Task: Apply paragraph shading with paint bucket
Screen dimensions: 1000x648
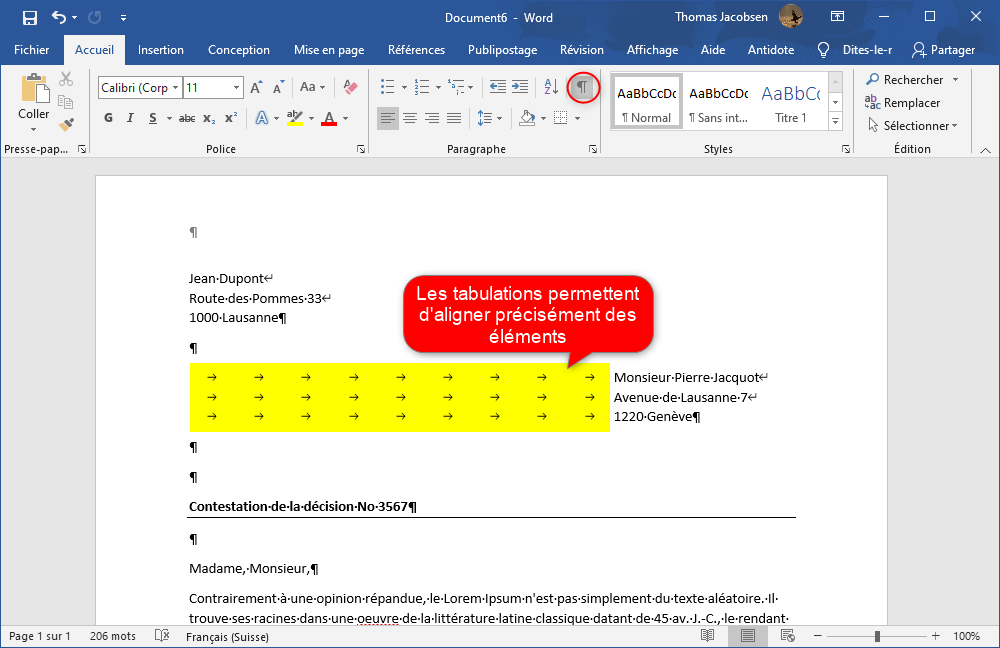Action: (x=527, y=118)
